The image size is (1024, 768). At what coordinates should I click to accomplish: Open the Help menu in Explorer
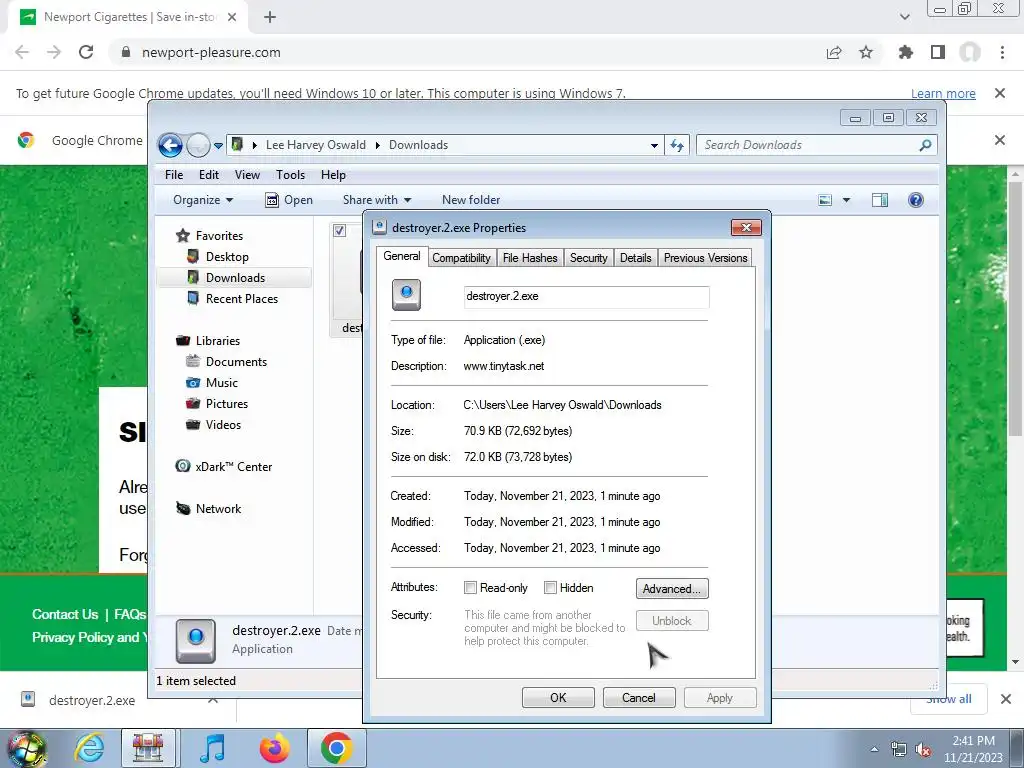coord(333,175)
